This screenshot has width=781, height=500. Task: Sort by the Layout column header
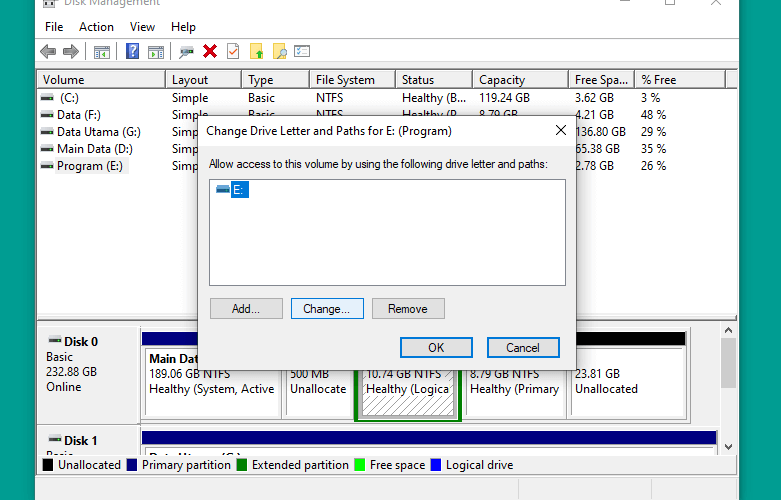203,80
